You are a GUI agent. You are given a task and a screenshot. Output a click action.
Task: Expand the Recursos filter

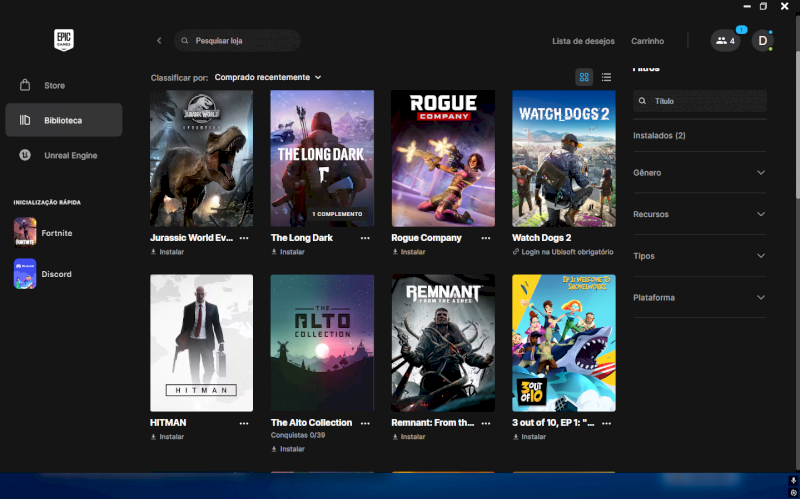699,214
